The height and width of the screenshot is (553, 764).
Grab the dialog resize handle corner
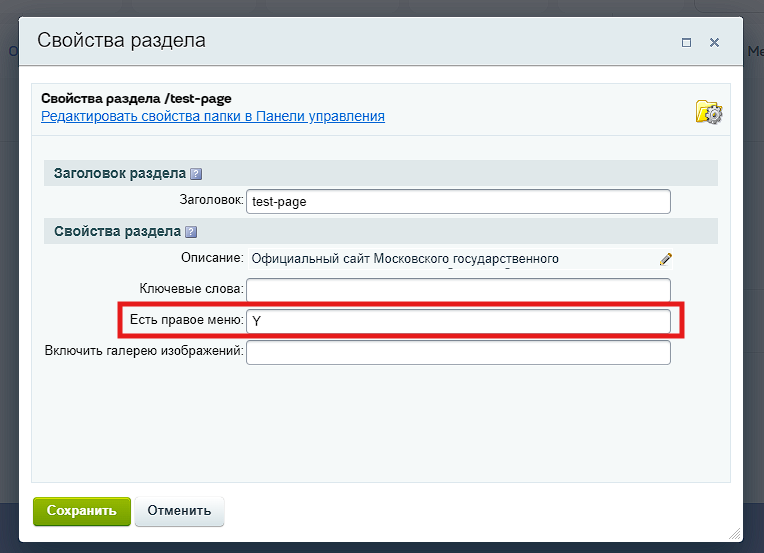click(735, 534)
